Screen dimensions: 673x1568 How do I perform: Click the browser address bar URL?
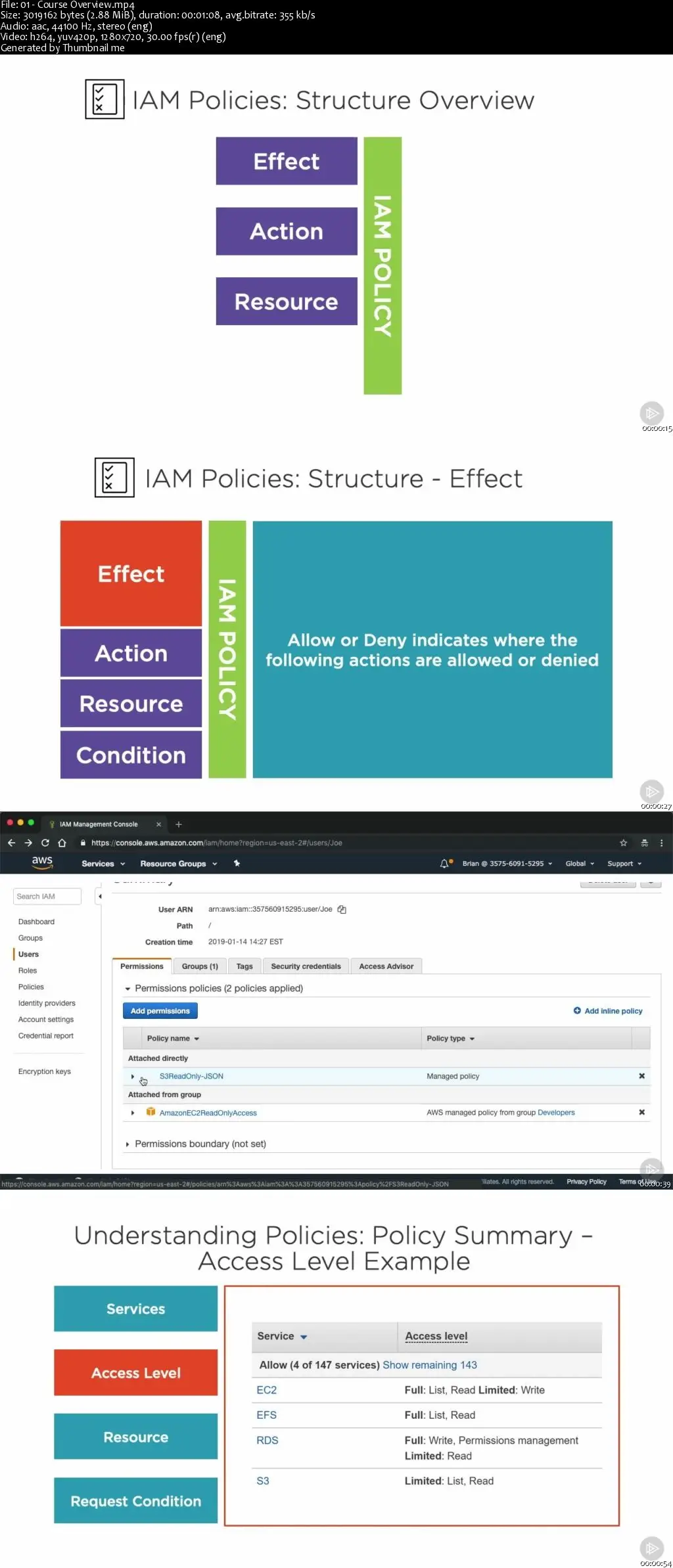click(x=217, y=843)
